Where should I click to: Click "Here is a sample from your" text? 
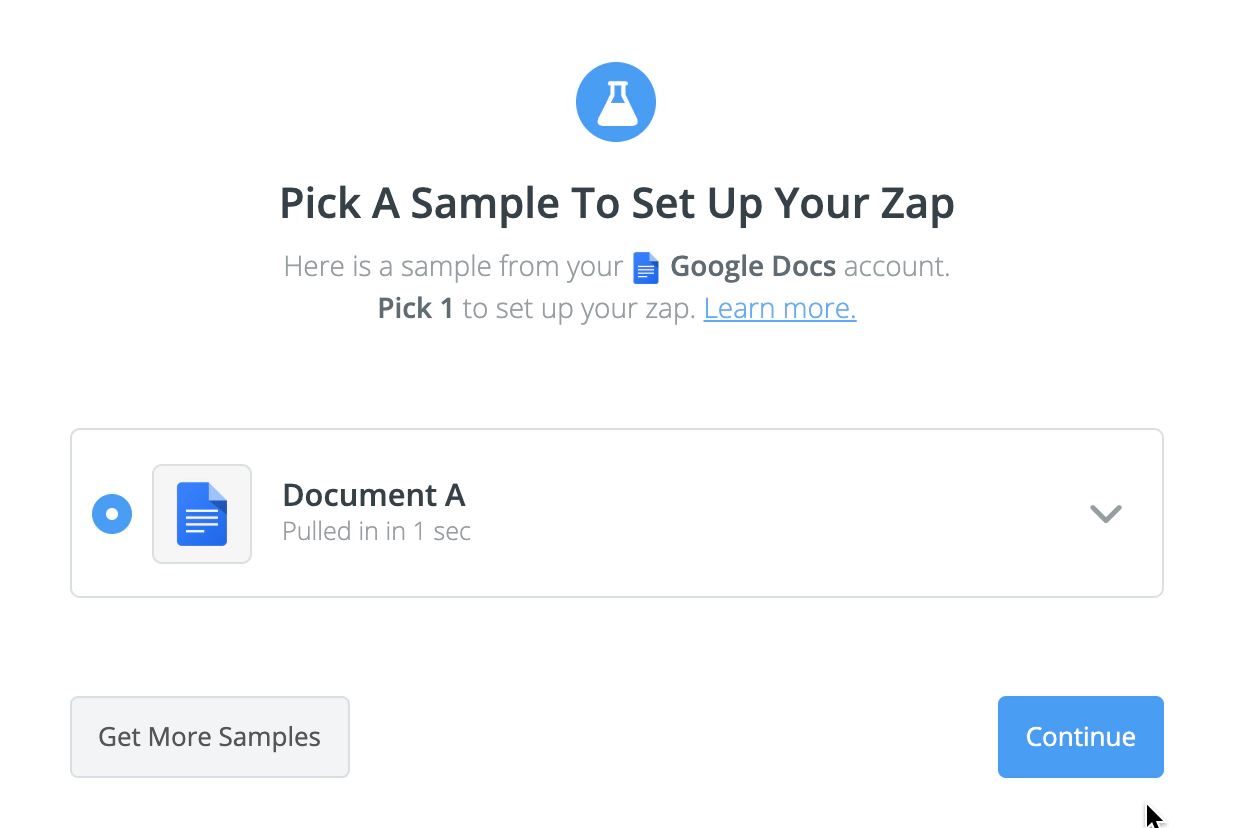pyautogui.click(x=453, y=267)
